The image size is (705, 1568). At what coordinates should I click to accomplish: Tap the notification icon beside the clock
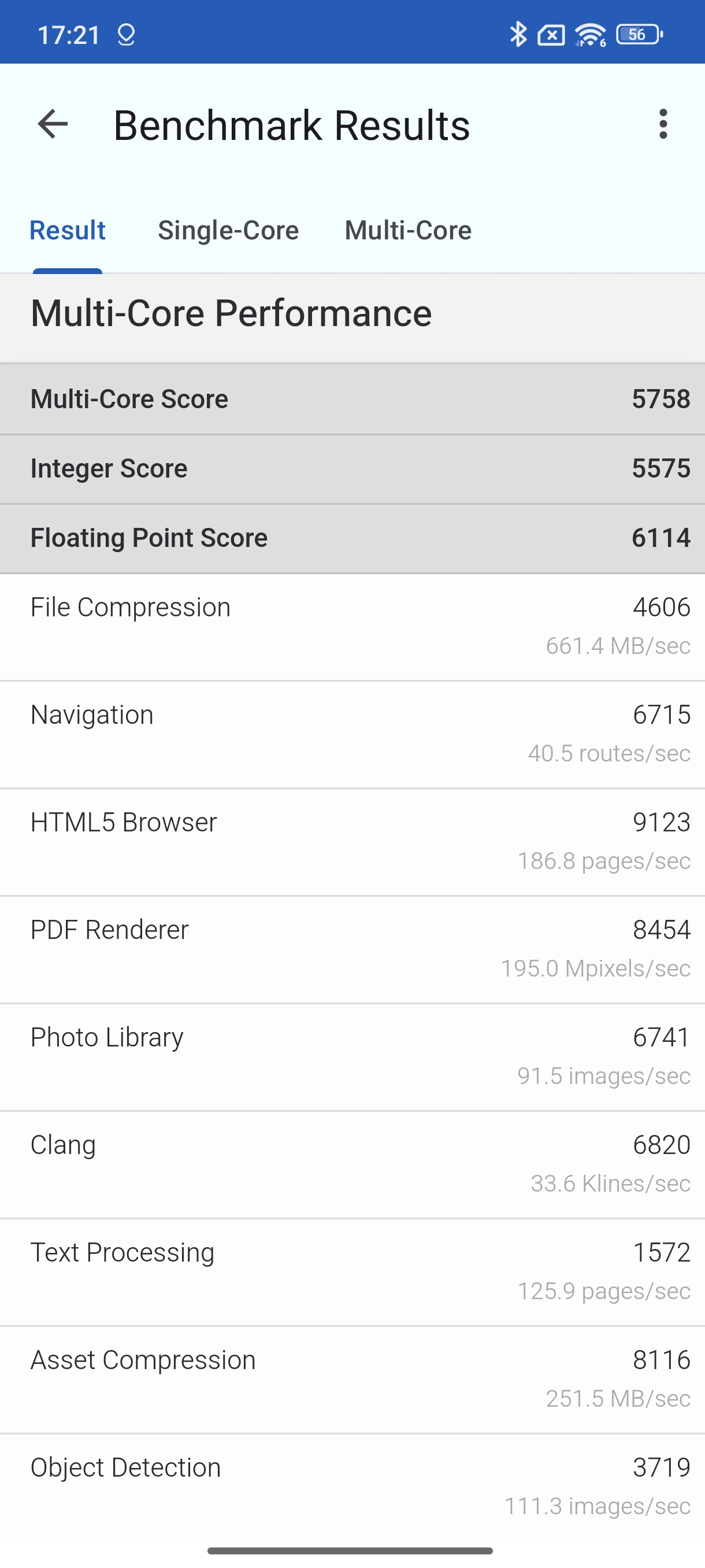(x=126, y=35)
